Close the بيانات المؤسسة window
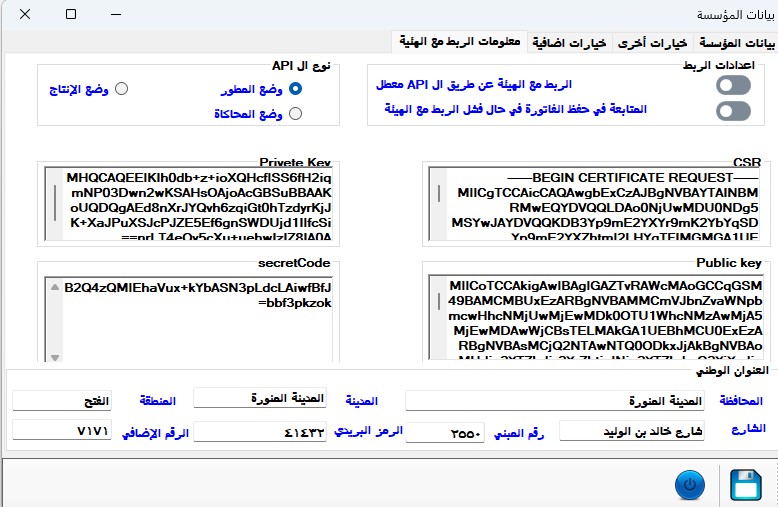Image resolution: width=778 pixels, height=507 pixels. (25, 14)
